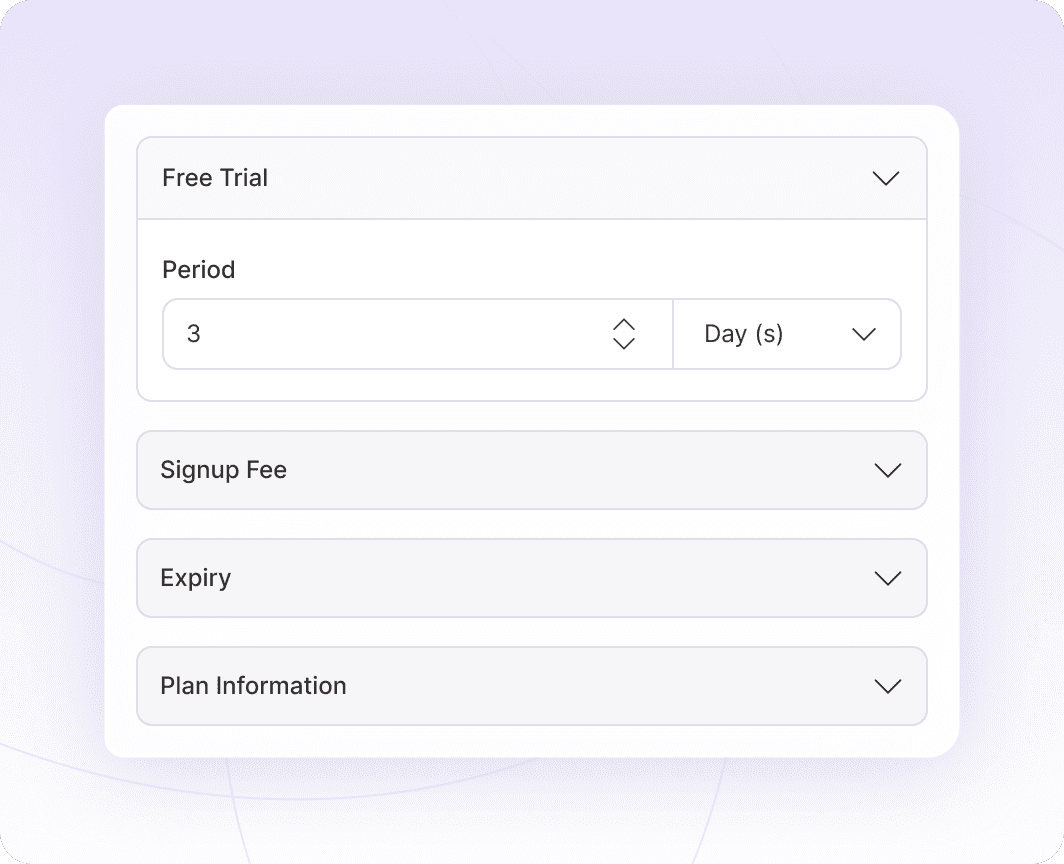Viewport: 1064px width, 864px height.
Task: Open the Plan Information accordion row
Action: (x=530, y=686)
